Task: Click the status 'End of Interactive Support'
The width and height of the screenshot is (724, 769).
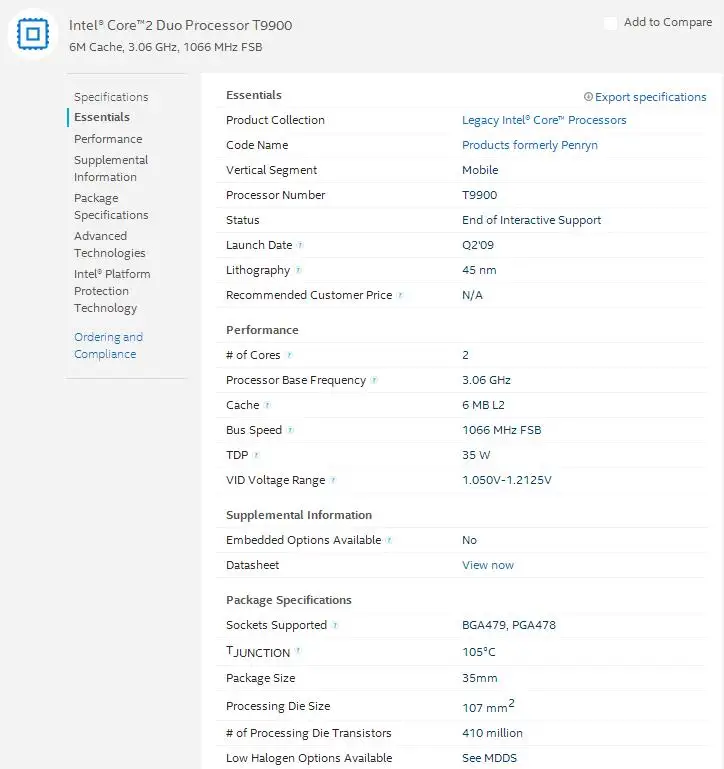Action: pos(531,220)
